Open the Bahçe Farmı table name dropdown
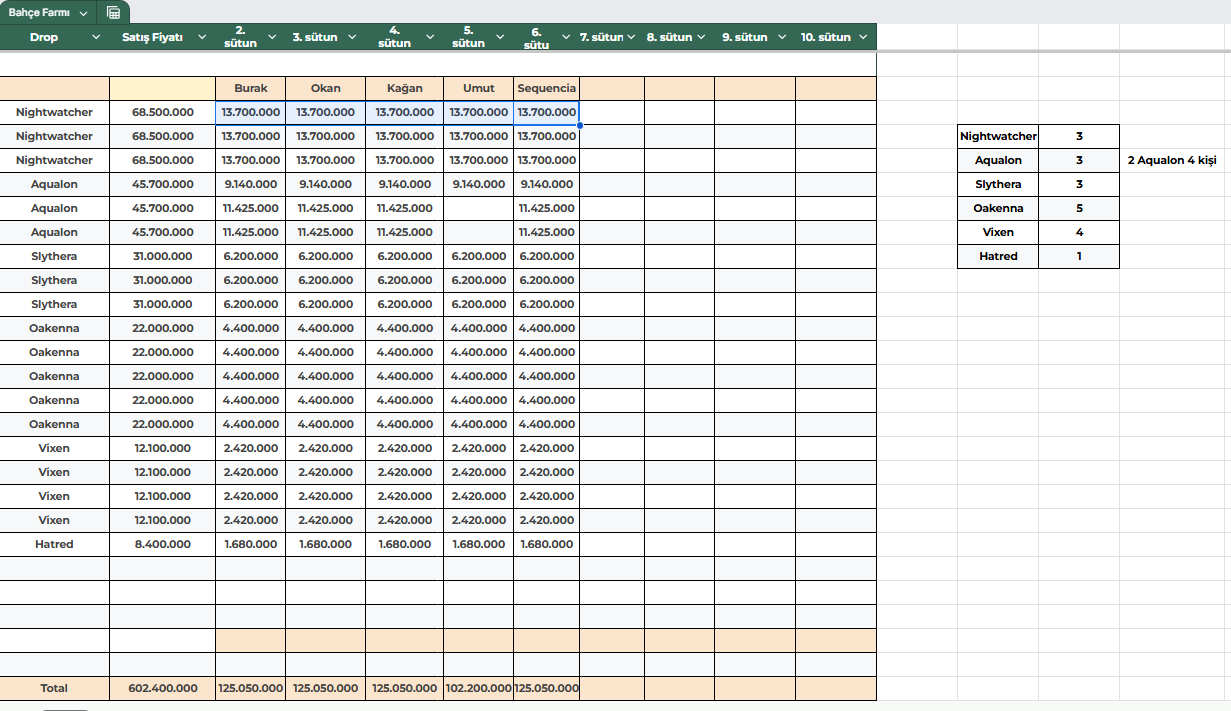Screen dimensions: 1231x711 [x=82, y=13]
